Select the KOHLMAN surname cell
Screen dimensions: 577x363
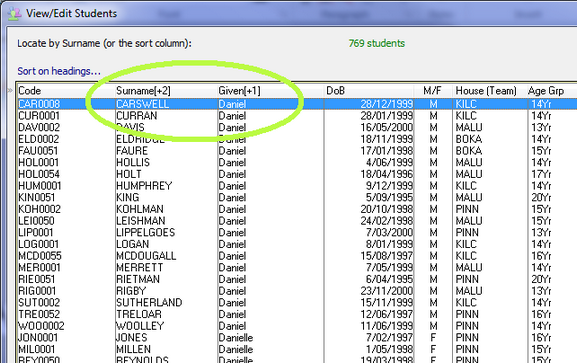(140, 209)
